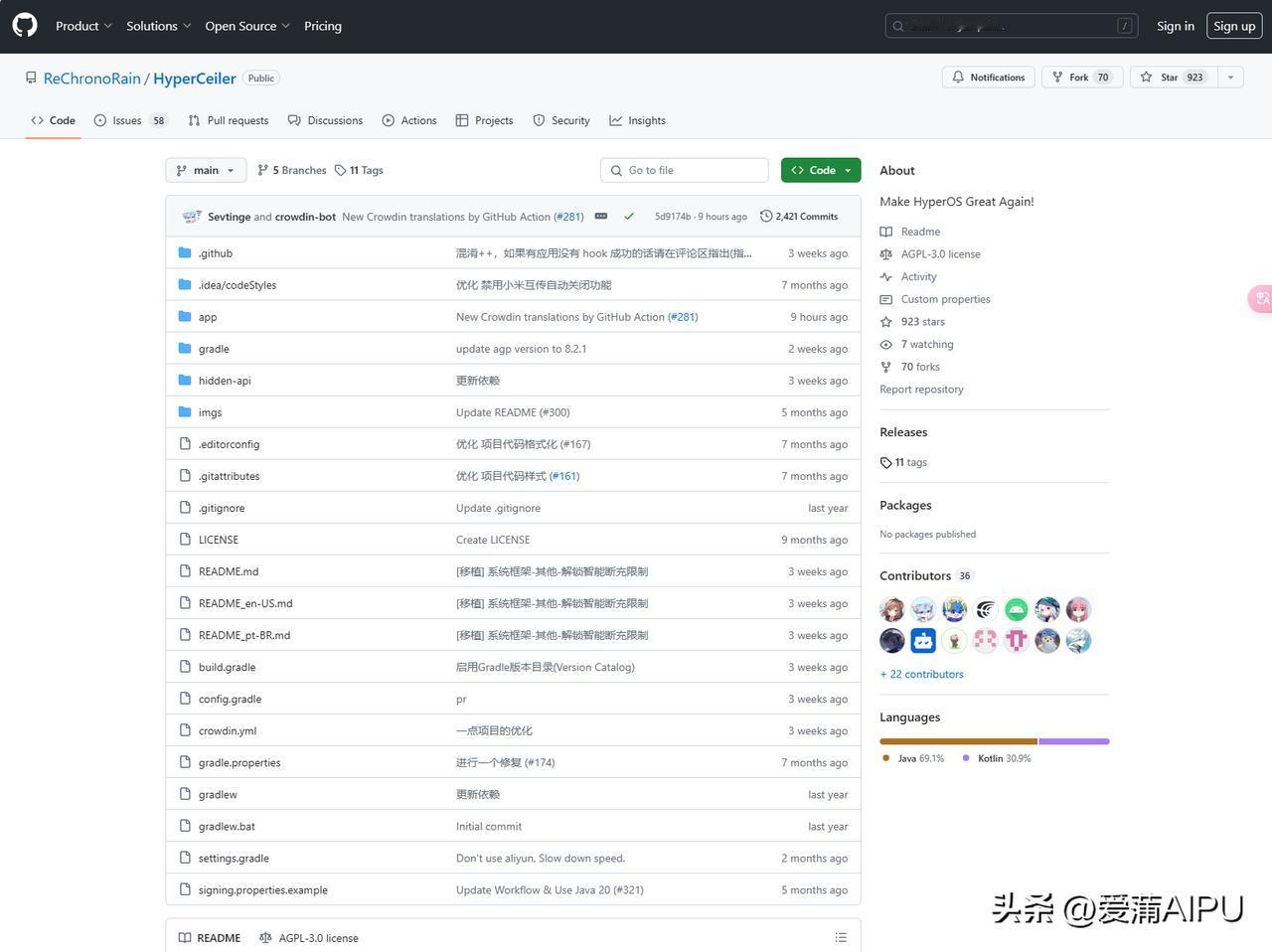The image size is (1272, 952).
Task: Click the build.gradle file icon
Action: click(185, 666)
